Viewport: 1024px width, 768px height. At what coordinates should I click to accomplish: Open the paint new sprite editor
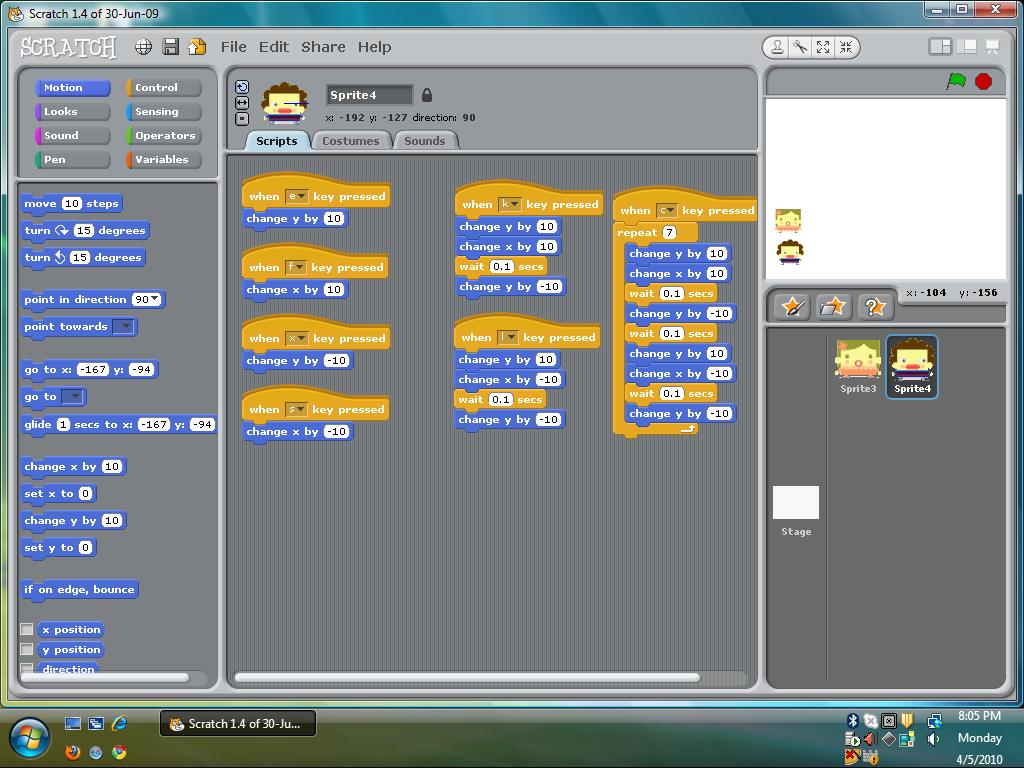pyautogui.click(x=790, y=306)
